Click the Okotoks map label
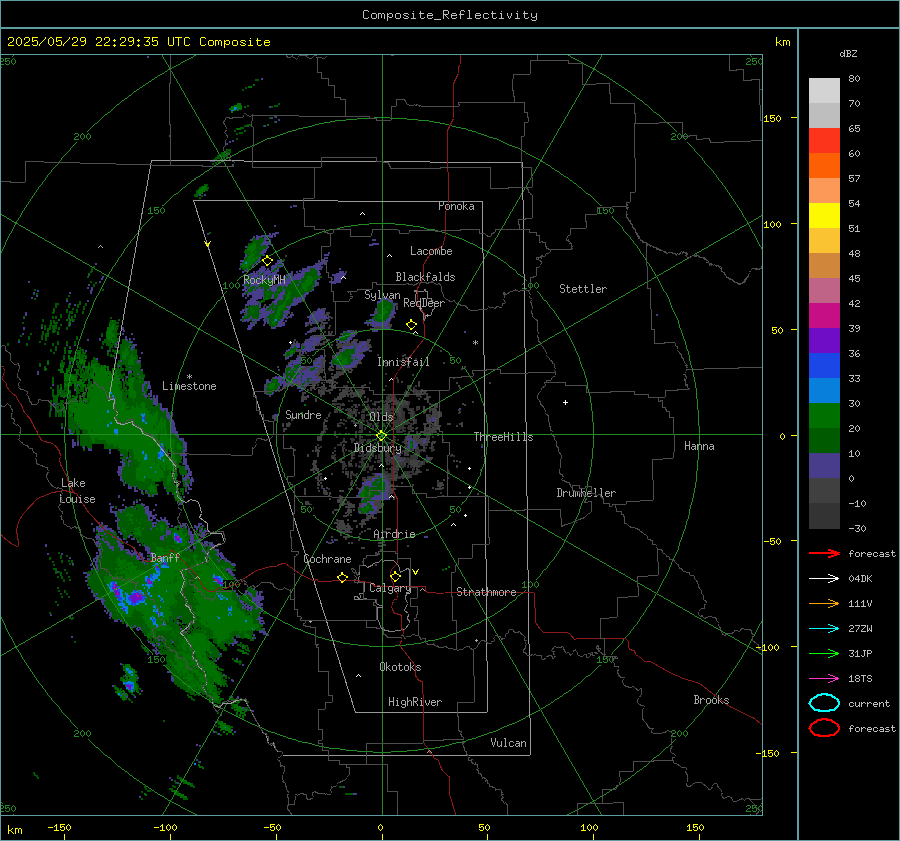The height and width of the screenshot is (841, 900). pos(400,667)
